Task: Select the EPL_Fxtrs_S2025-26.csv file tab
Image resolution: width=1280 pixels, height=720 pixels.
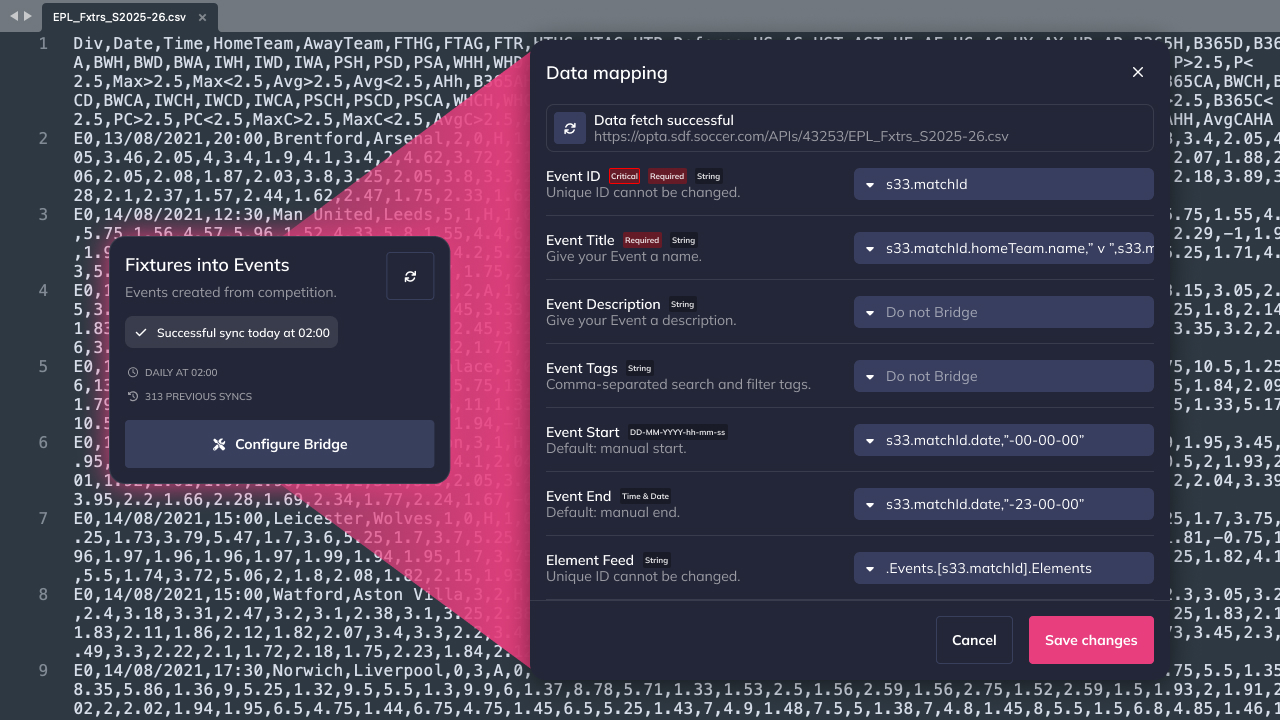Action: point(118,18)
